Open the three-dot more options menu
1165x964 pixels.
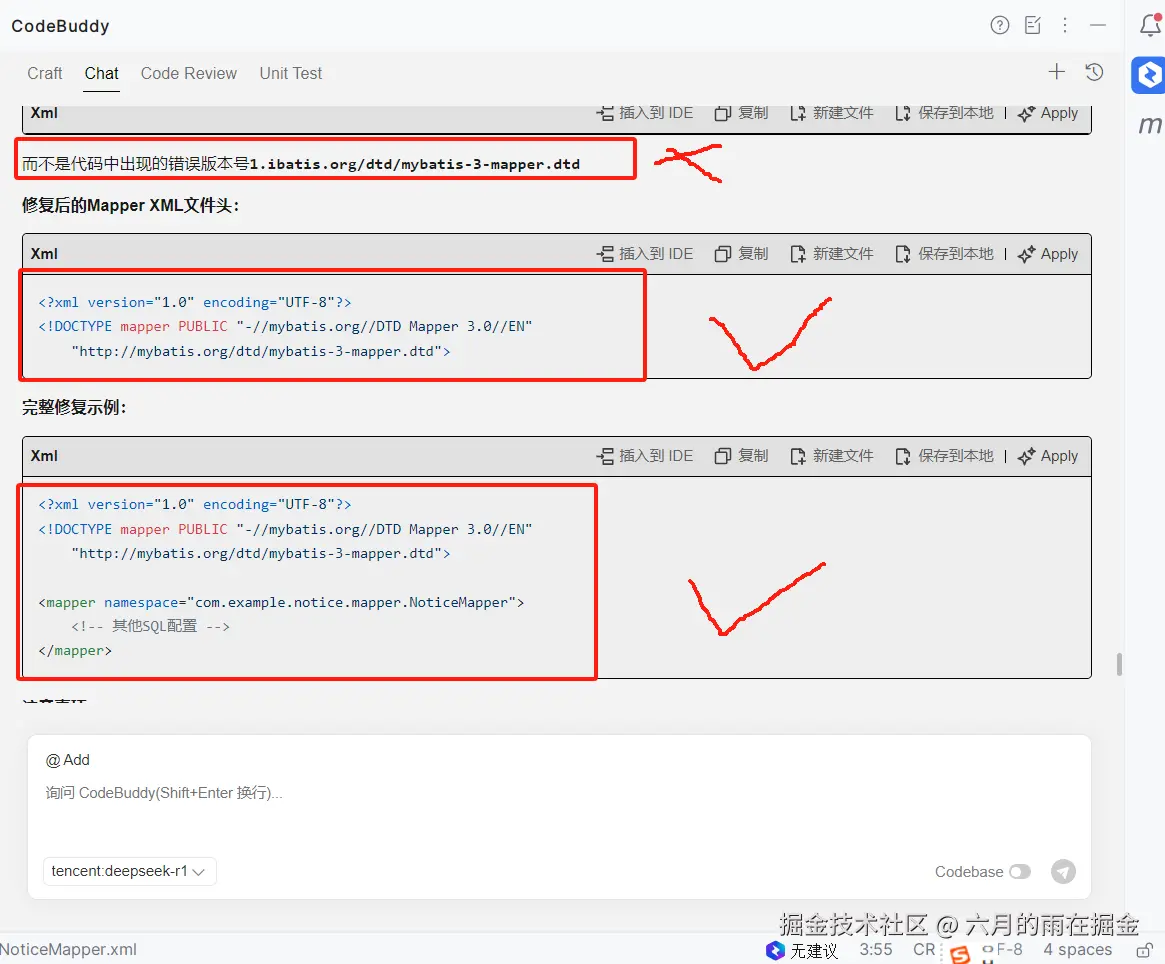point(1065,25)
